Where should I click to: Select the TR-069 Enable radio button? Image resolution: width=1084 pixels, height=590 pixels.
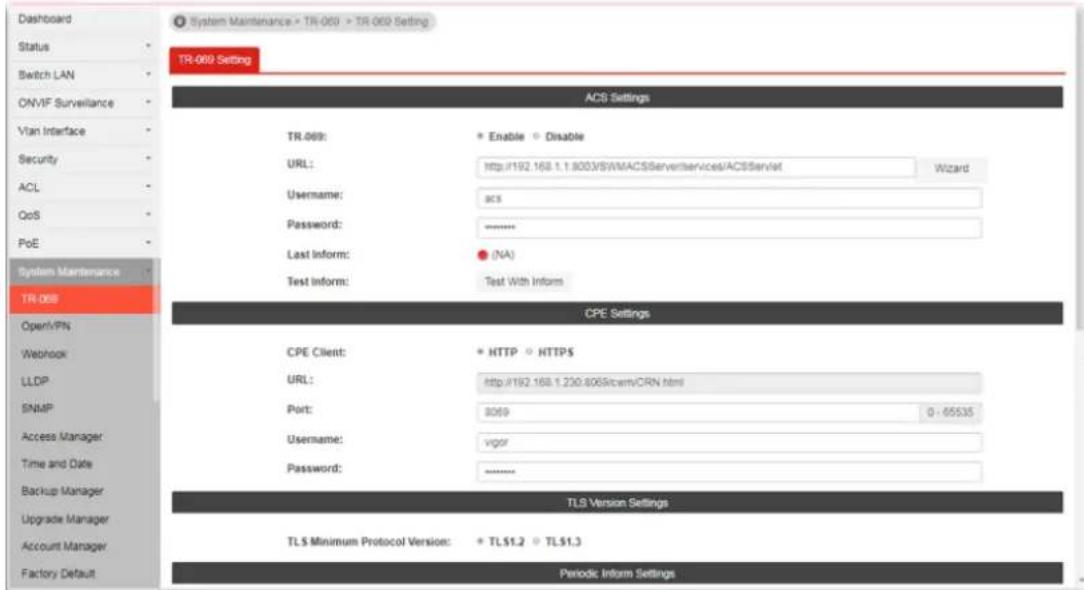pyautogui.click(x=480, y=136)
